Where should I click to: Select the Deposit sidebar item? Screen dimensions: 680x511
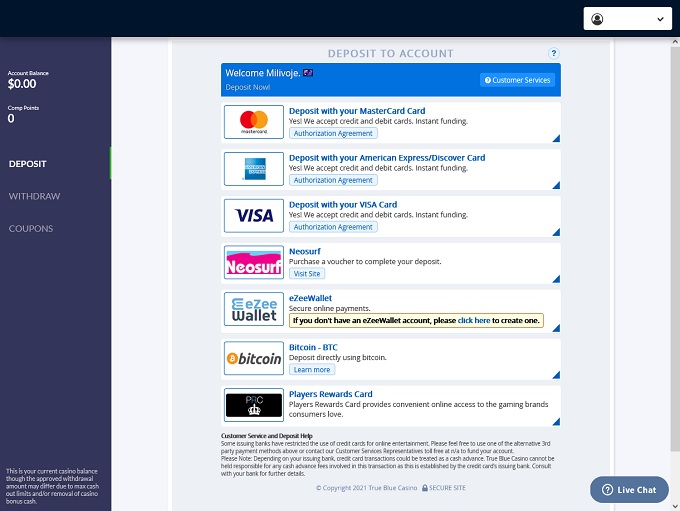[28, 164]
